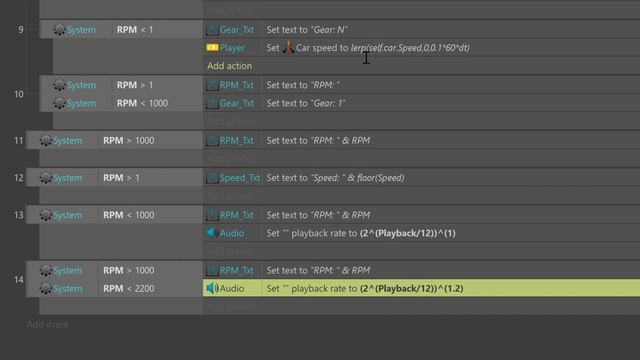The image size is (640, 360).
Task: Click event number 9 in margin
Action: (21, 30)
